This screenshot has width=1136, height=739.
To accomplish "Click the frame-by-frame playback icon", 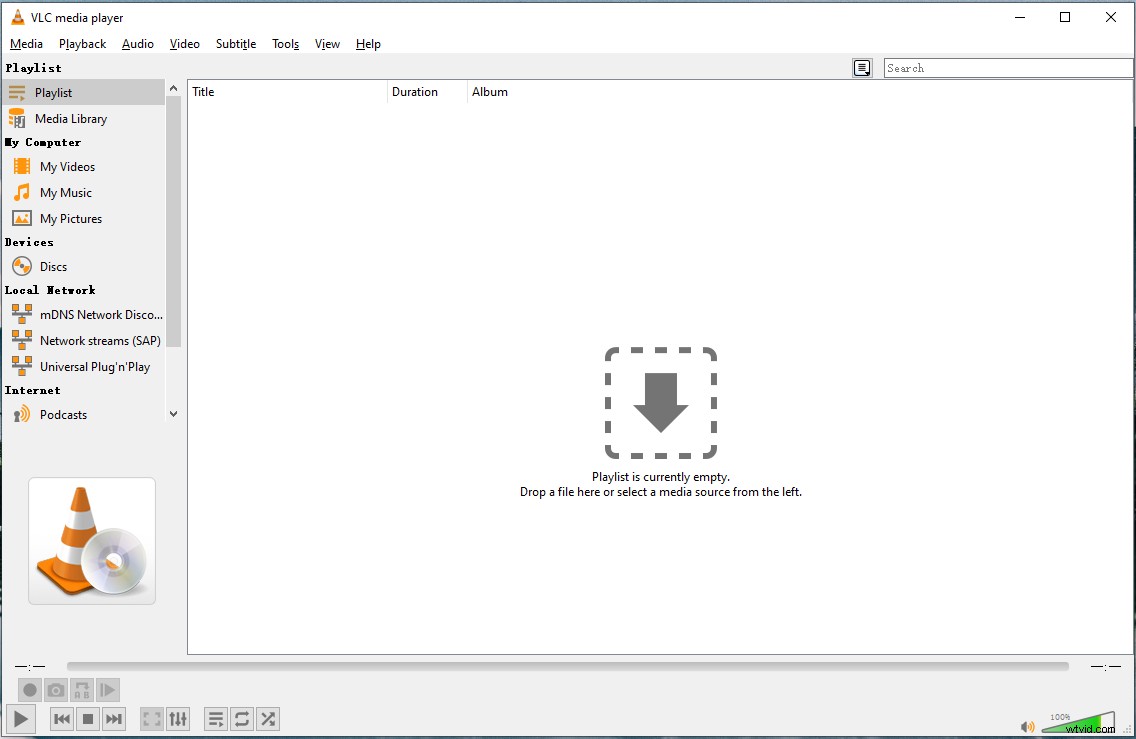I will 107,690.
